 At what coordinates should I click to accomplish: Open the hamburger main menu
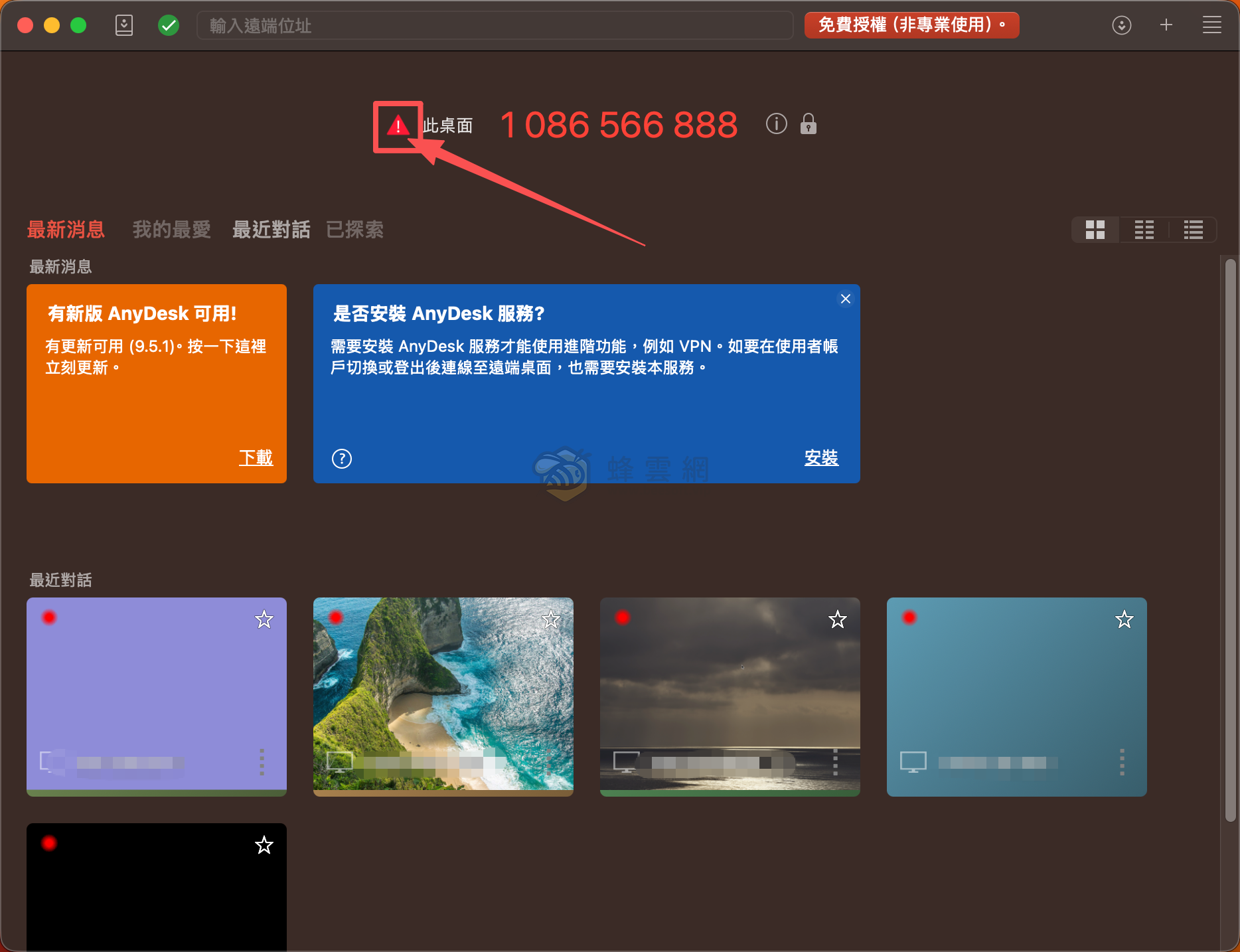click(x=1212, y=25)
